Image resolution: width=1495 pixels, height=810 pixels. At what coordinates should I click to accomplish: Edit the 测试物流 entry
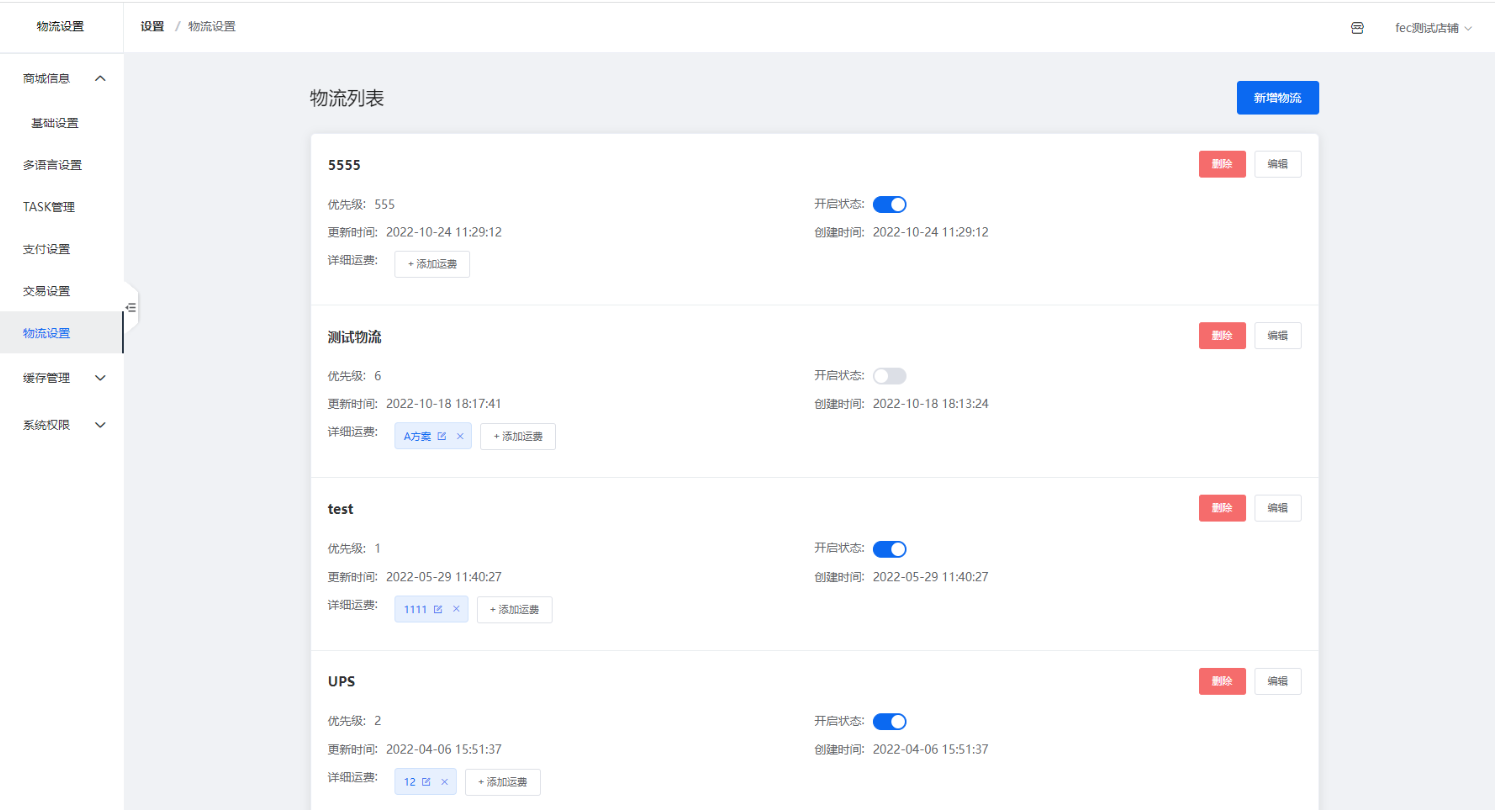click(1278, 336)
